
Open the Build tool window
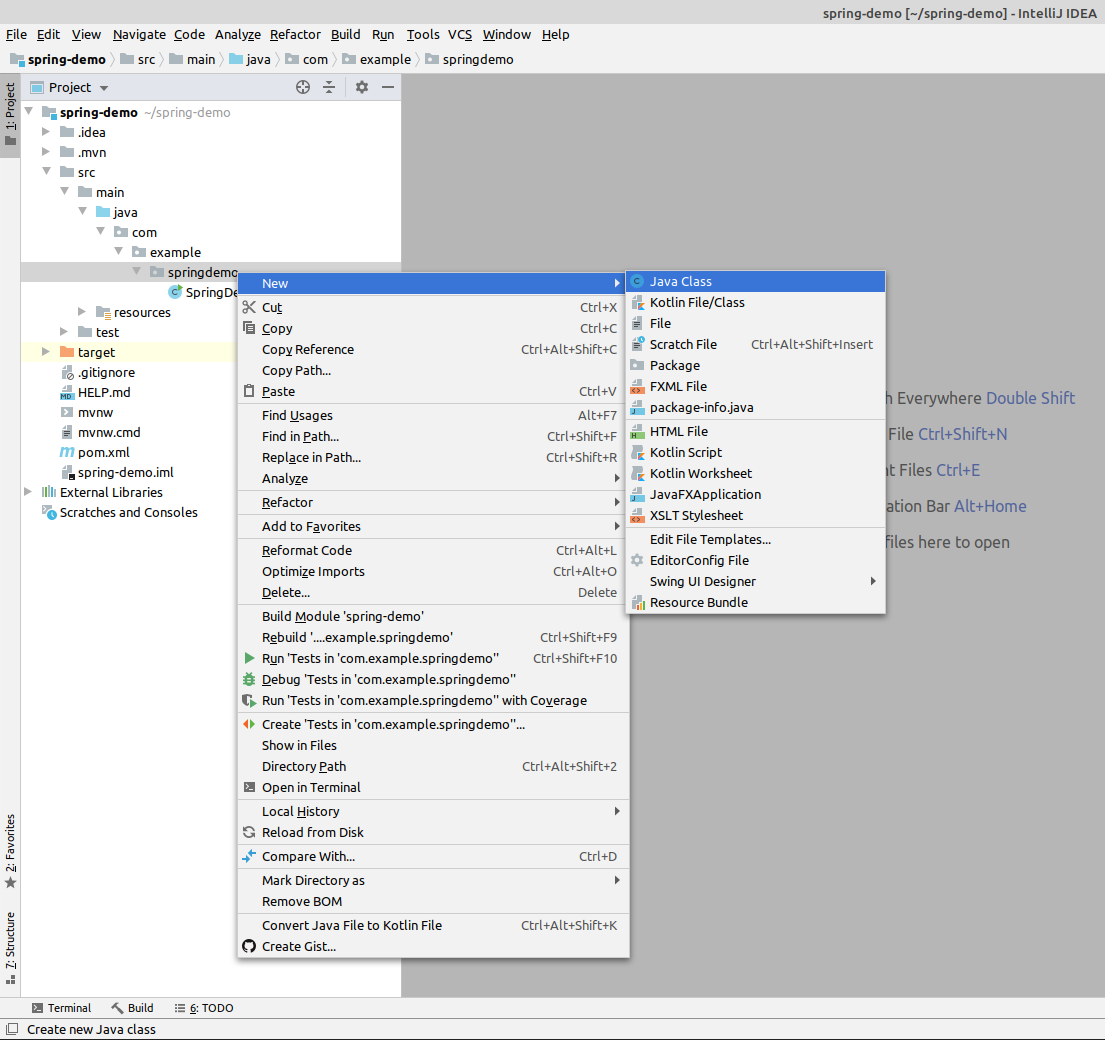coord(132,1008)
